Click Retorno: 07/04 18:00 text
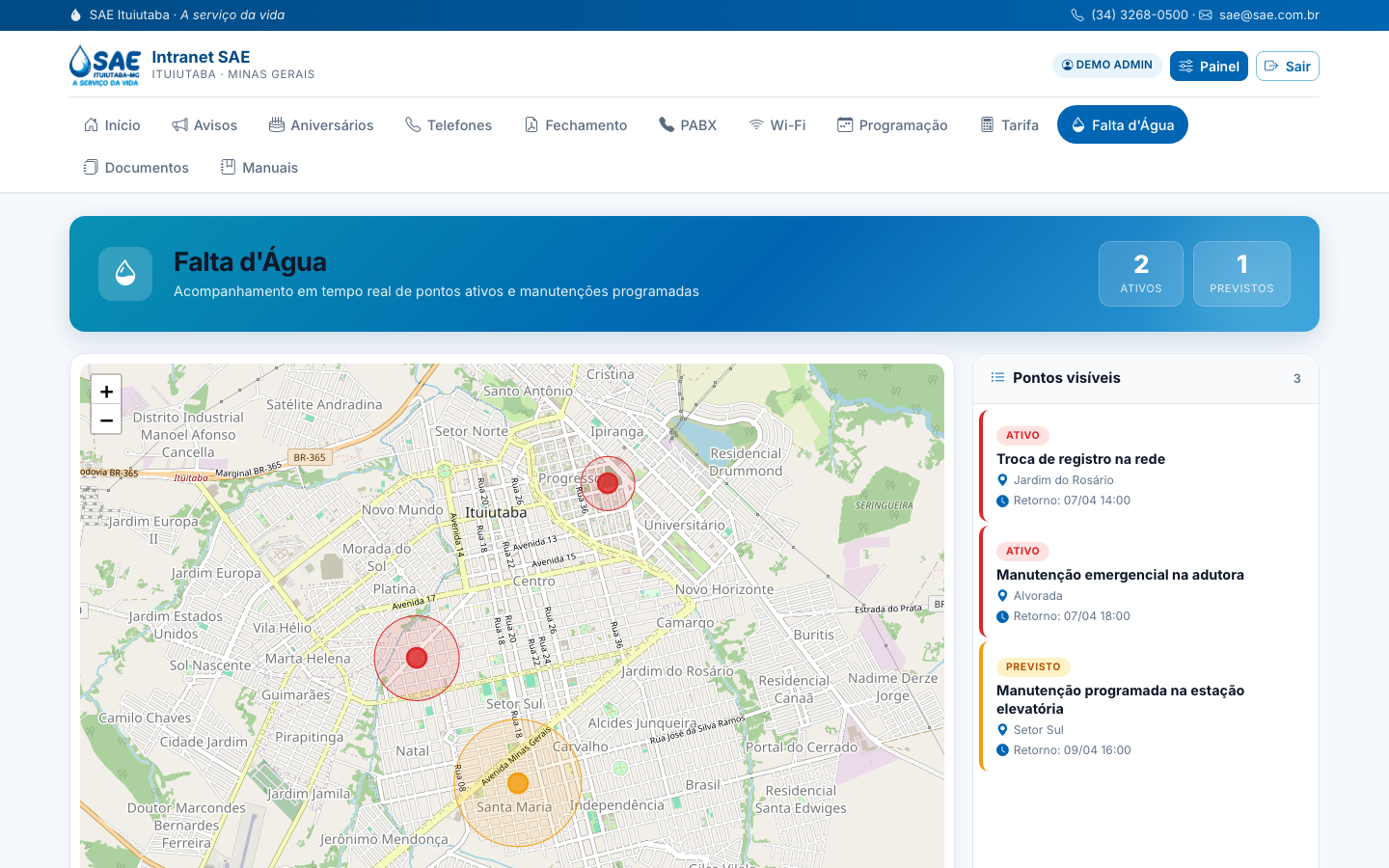Screen dimensions: 1389x868 [x=1072, y=616]
